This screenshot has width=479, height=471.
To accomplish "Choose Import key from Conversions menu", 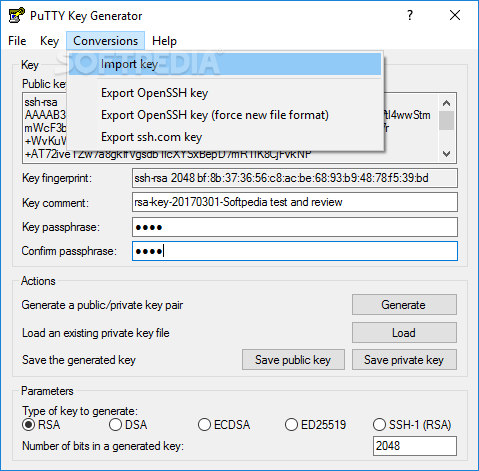I will [x=225, y=64].
